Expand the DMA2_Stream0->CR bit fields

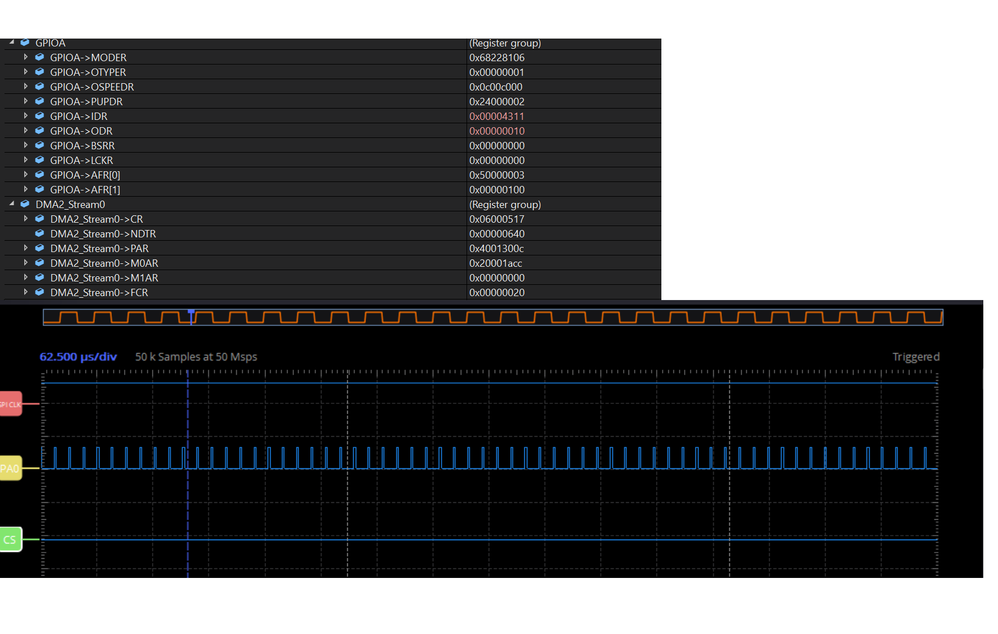coord(24,218)
